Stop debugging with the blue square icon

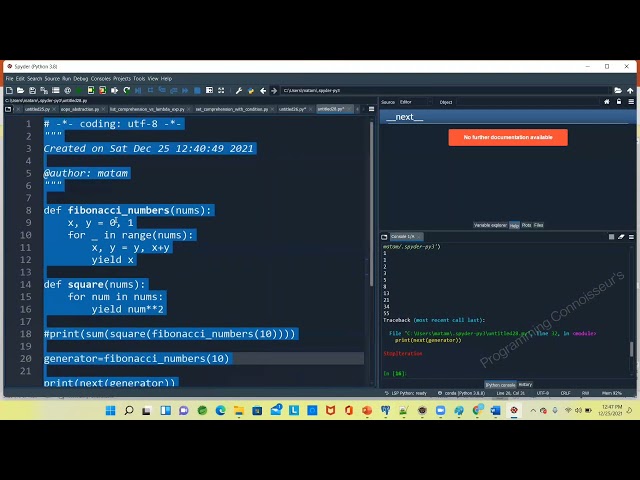click(197, 90)
